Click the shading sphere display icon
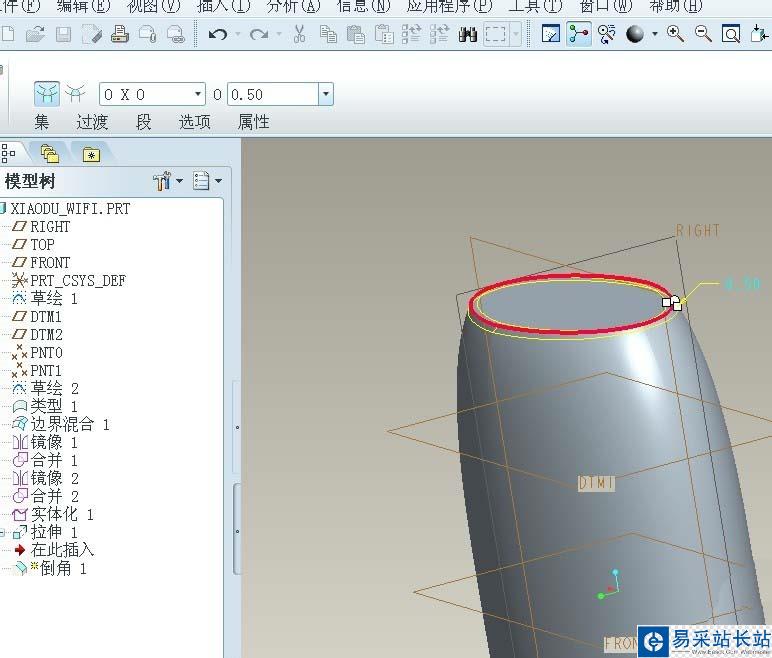Image resolution: width=772 pixels, height=658 pixels. [635, 34]
